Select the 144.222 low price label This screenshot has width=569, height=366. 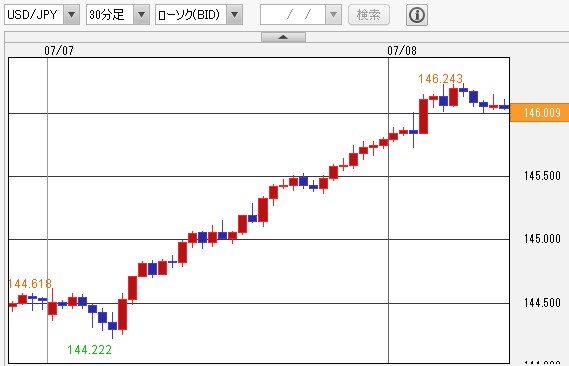(x=89, y=350)
